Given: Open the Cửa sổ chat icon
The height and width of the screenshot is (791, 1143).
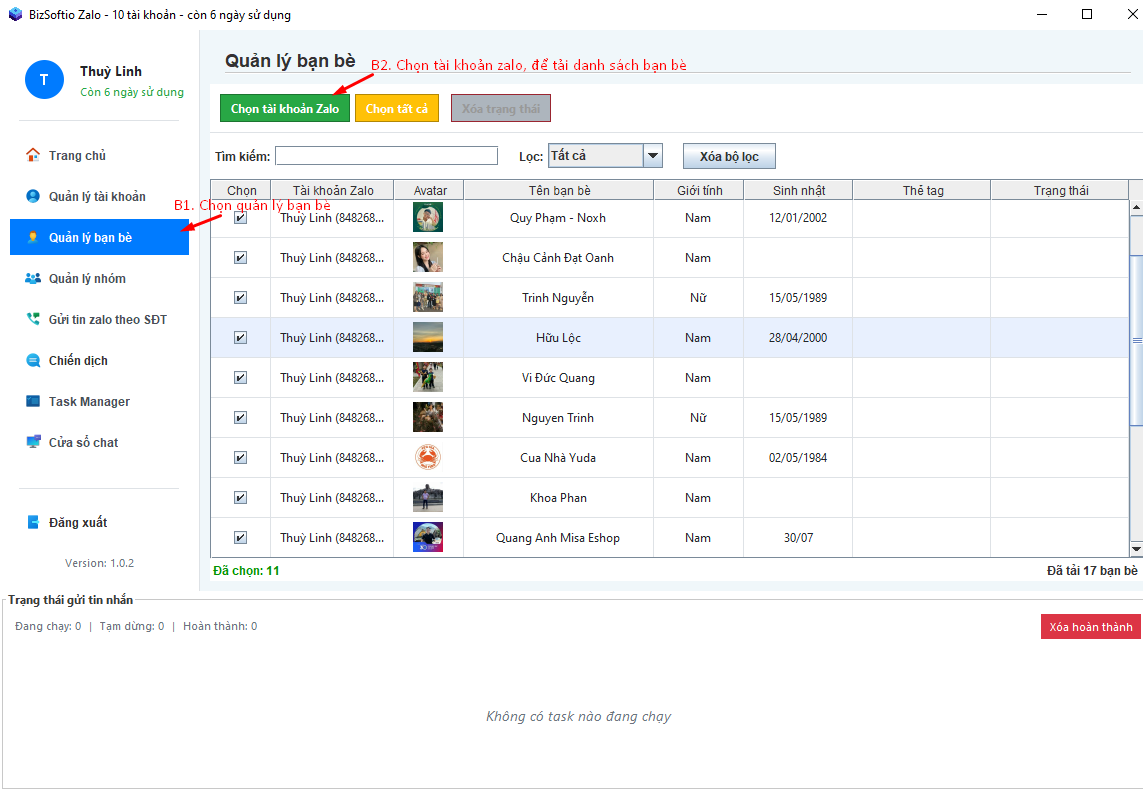Looking at the screenshot, I should coord(33,442).
